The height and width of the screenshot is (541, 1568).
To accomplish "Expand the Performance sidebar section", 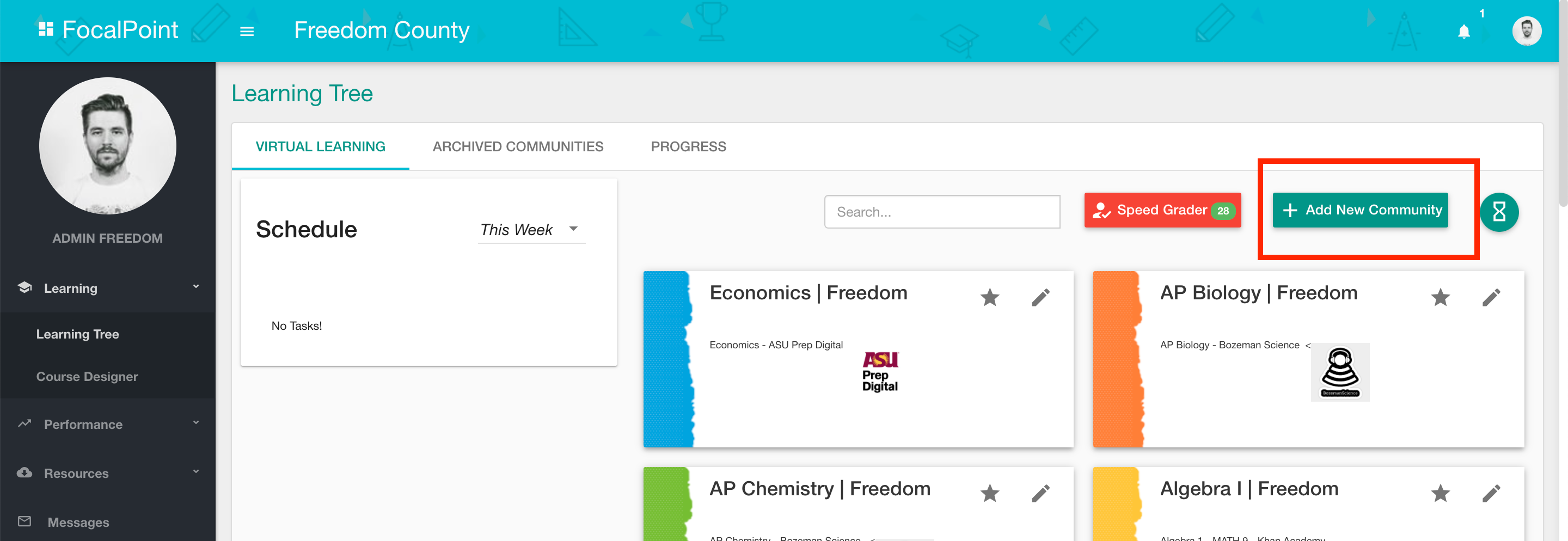I will [x=108, y=424].
